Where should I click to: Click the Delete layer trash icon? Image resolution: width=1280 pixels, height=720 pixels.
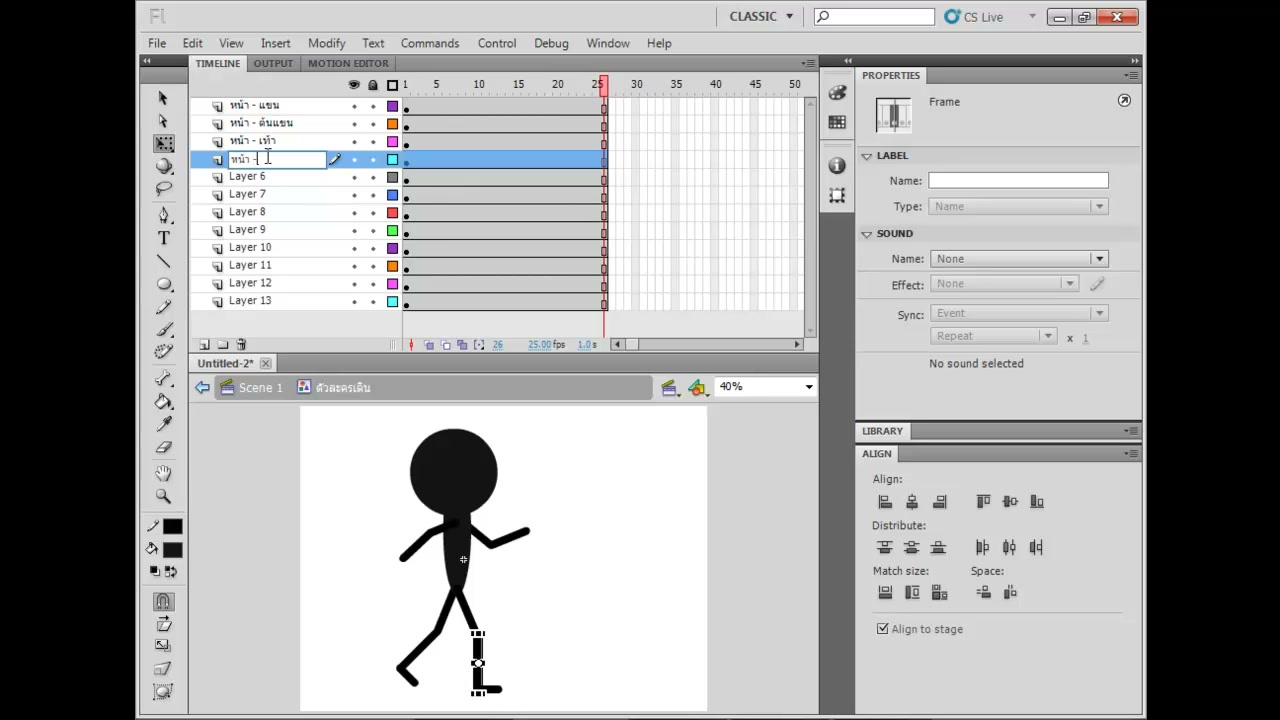241,345
